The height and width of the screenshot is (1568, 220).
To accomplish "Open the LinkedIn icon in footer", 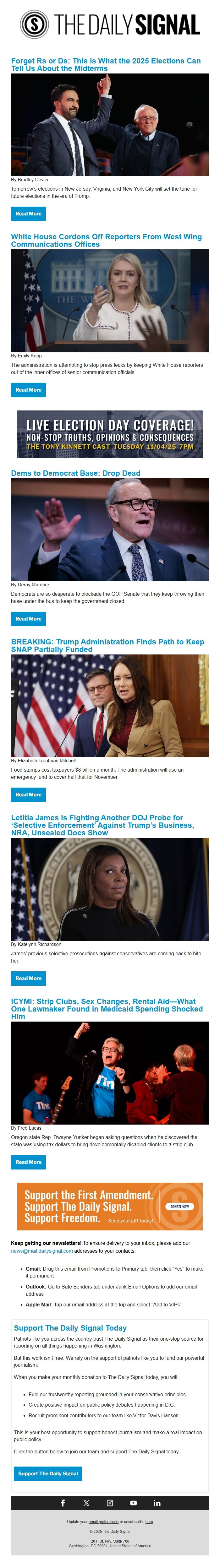I will [x=157, y=1502].
